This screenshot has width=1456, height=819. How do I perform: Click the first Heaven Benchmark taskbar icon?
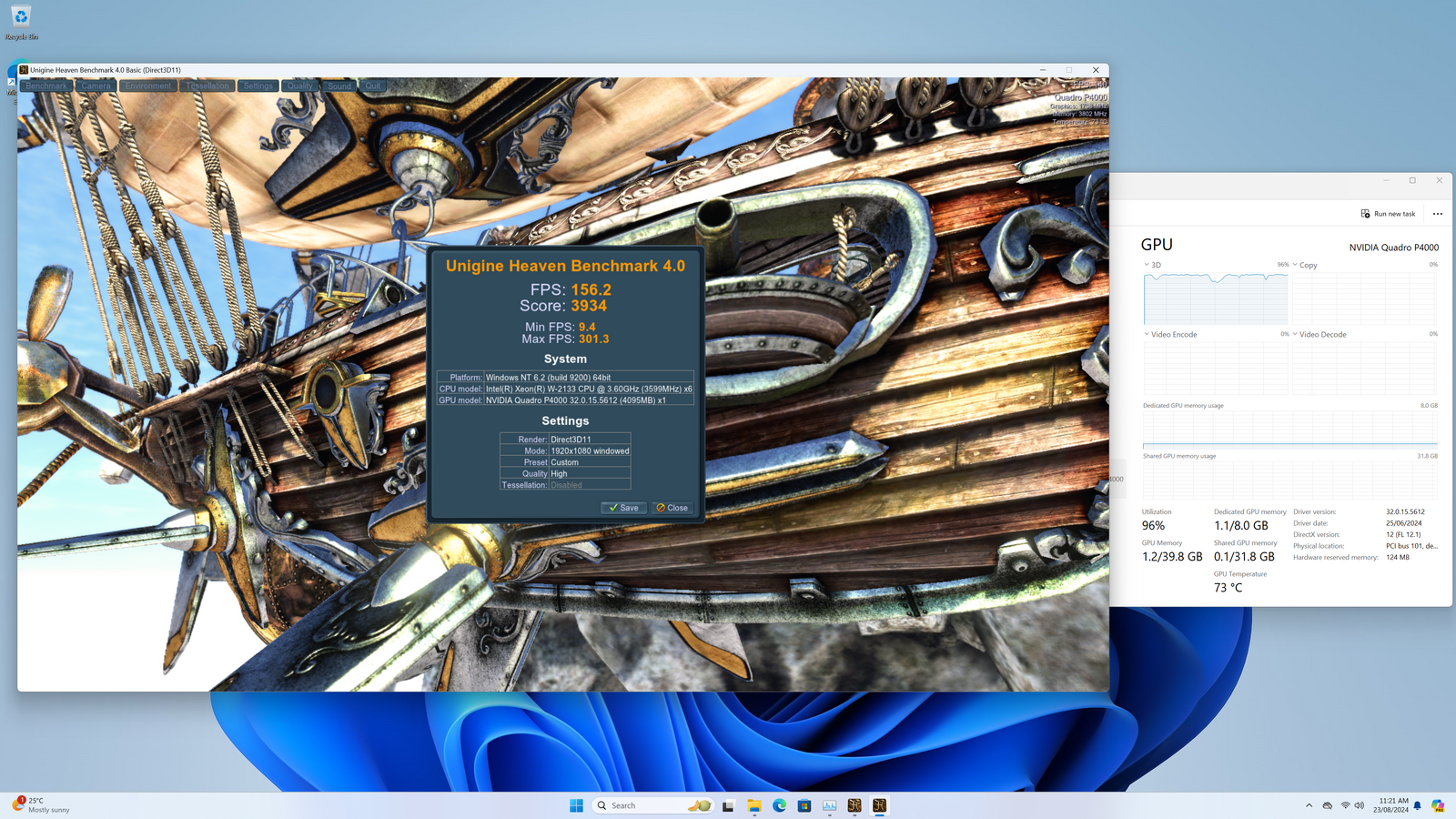pos(854,805)
